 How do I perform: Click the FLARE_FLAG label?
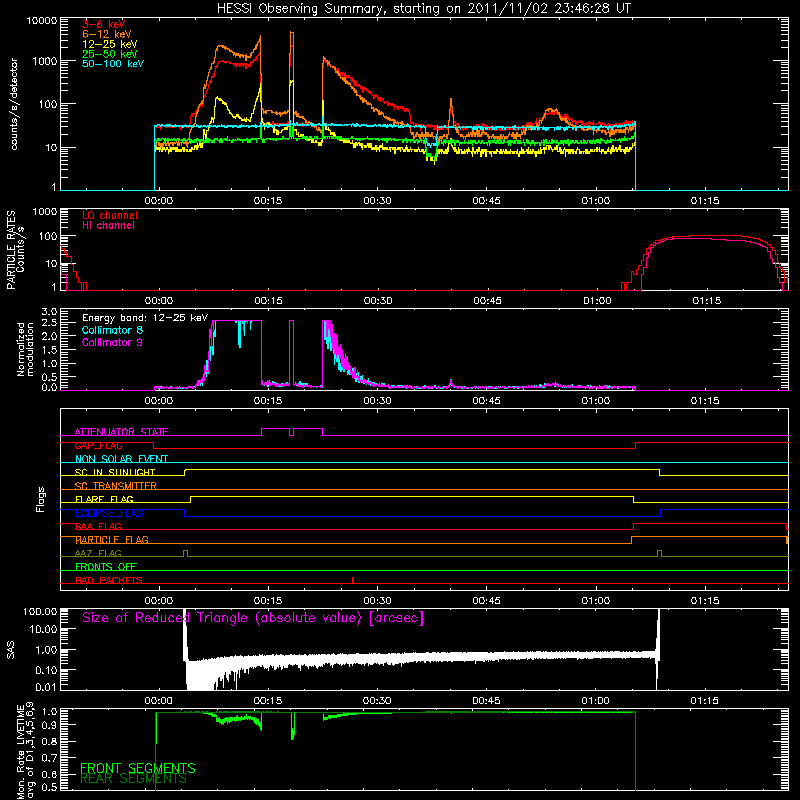click(104, 499)
